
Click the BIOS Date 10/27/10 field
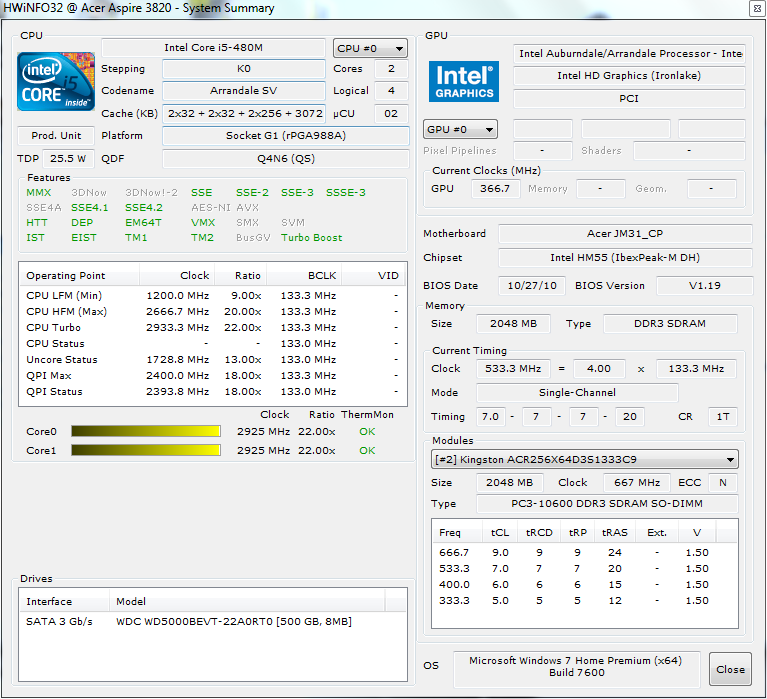tap(532, 285)
